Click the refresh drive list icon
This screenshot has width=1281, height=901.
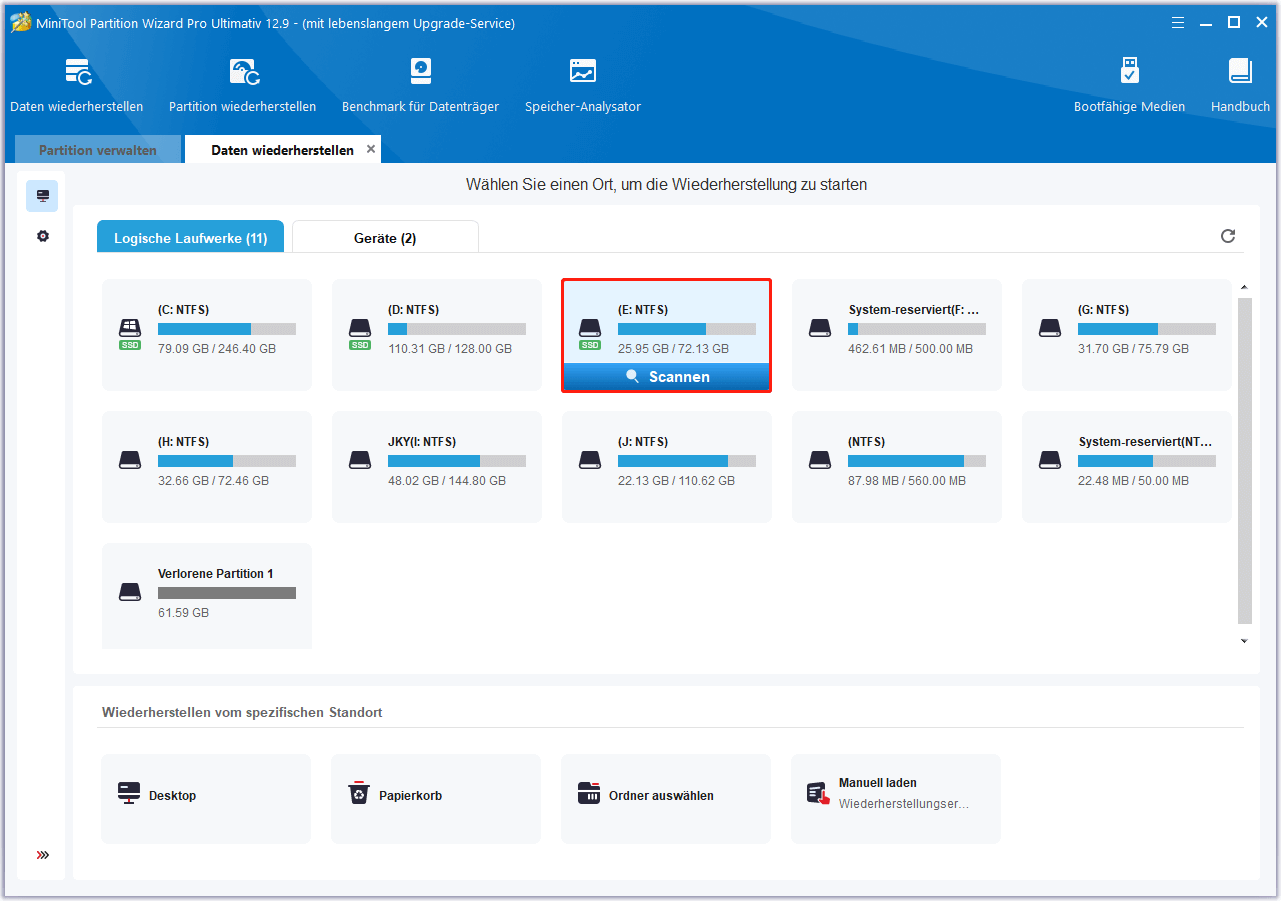tap(1228, 236)
